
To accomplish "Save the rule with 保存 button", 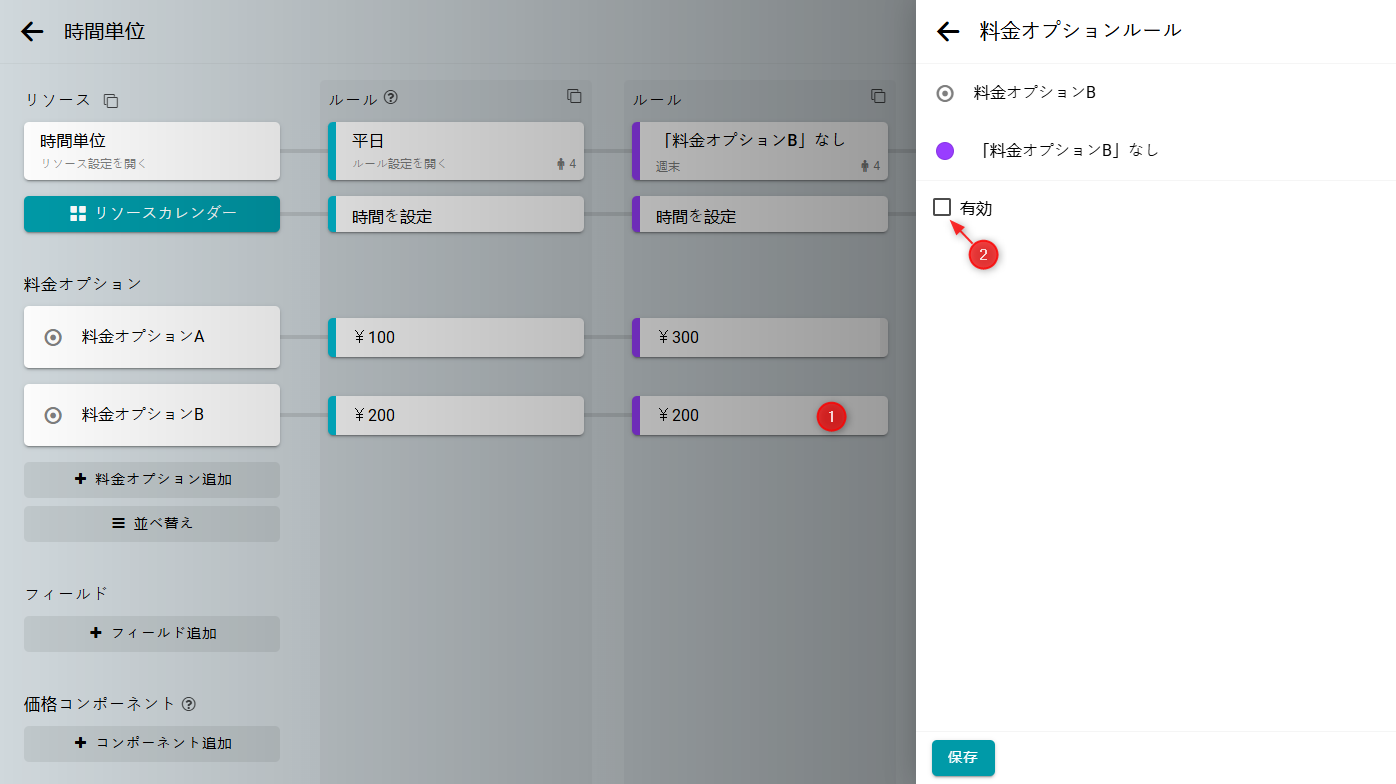I will (x=963, y=758).
